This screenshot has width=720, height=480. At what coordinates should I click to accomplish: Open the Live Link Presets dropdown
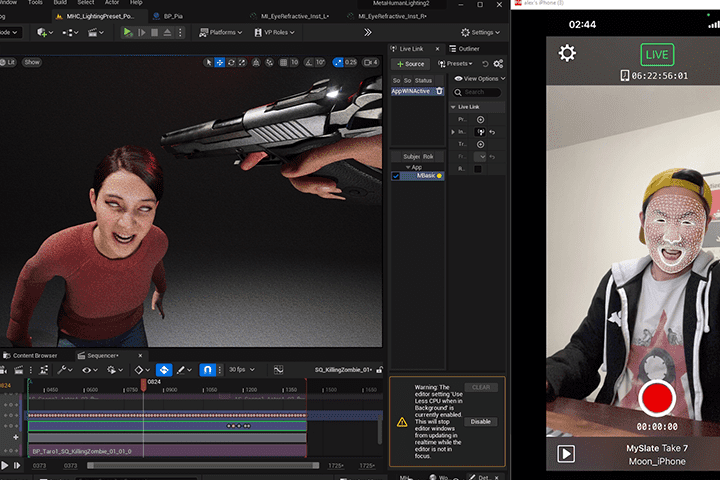455,64
